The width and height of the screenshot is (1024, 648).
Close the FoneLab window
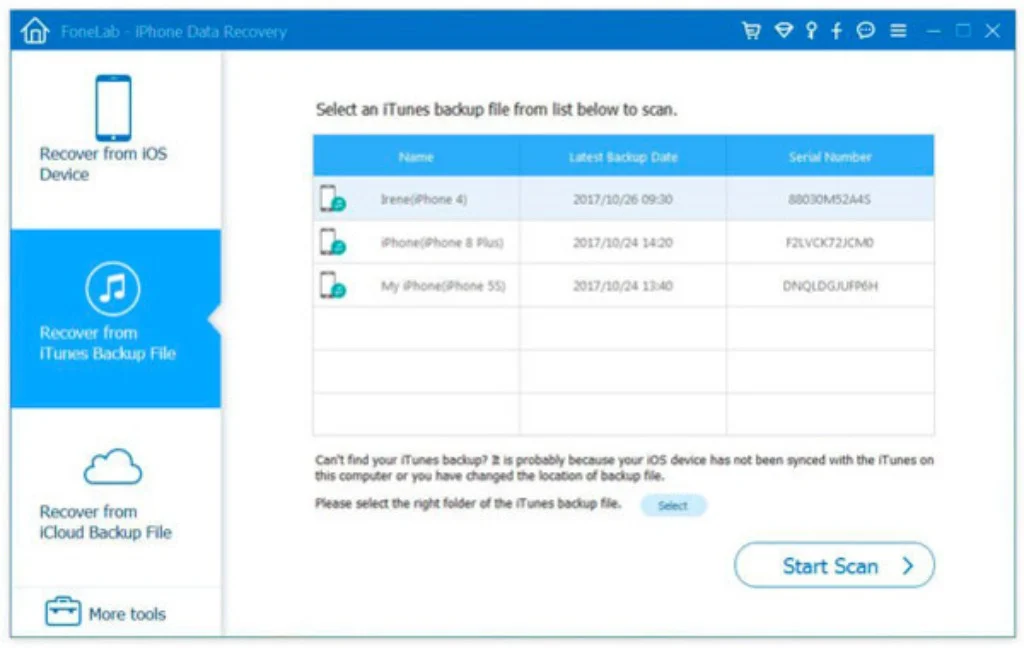point(993,31)
